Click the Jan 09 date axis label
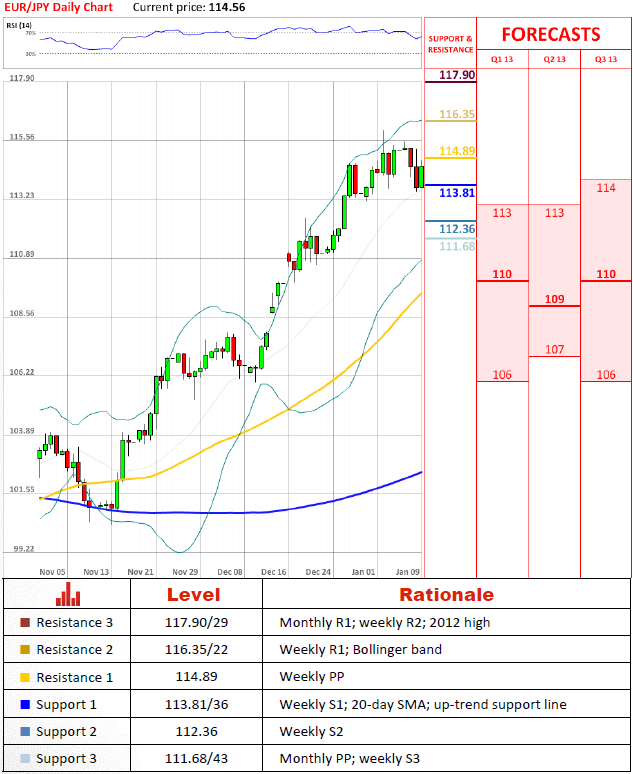Image resolution: width=633 pixels, height=774 pixels. 408,572
